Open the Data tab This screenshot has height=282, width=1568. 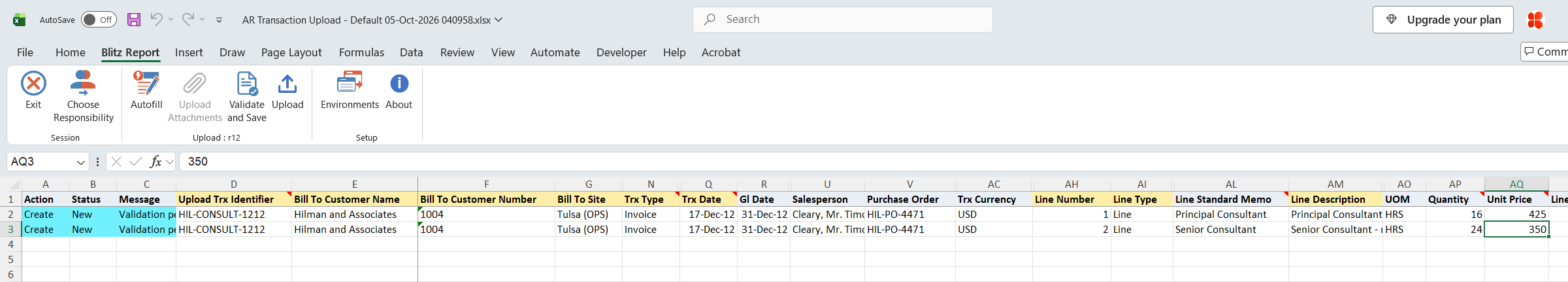[x=412, y=52]
